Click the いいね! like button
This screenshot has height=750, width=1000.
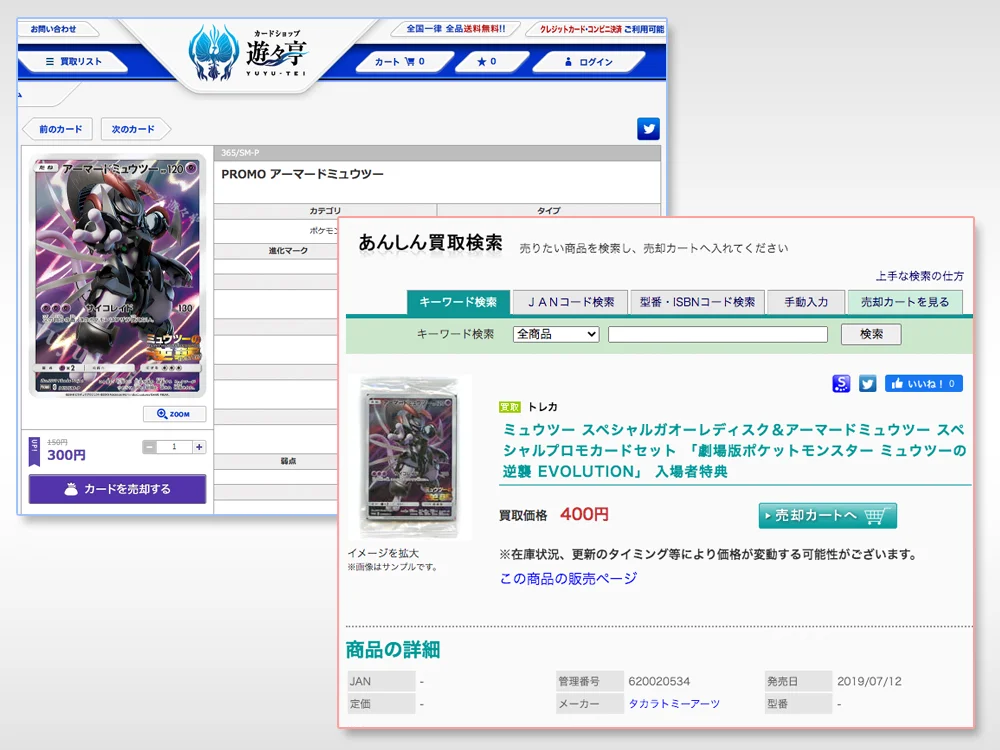click(923, 383)
